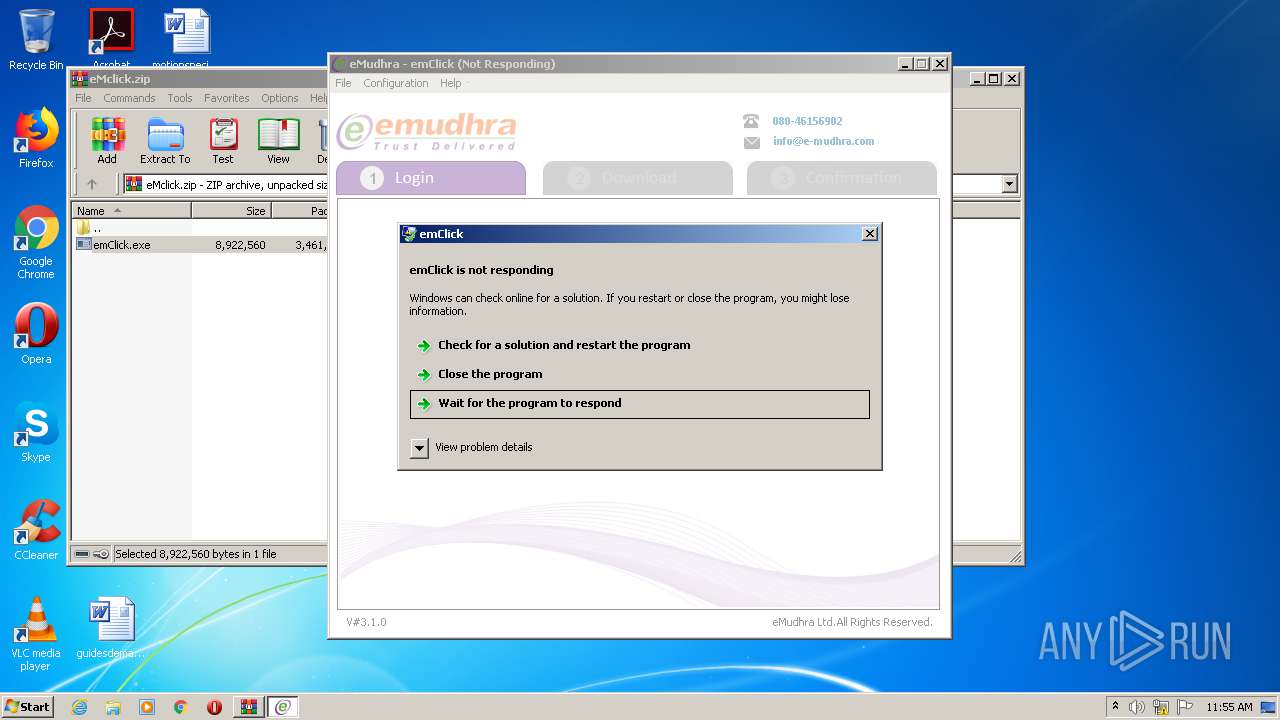Open WinRAR Options menu
This screenshot has height=720, width=1280.
pos(280,98)
